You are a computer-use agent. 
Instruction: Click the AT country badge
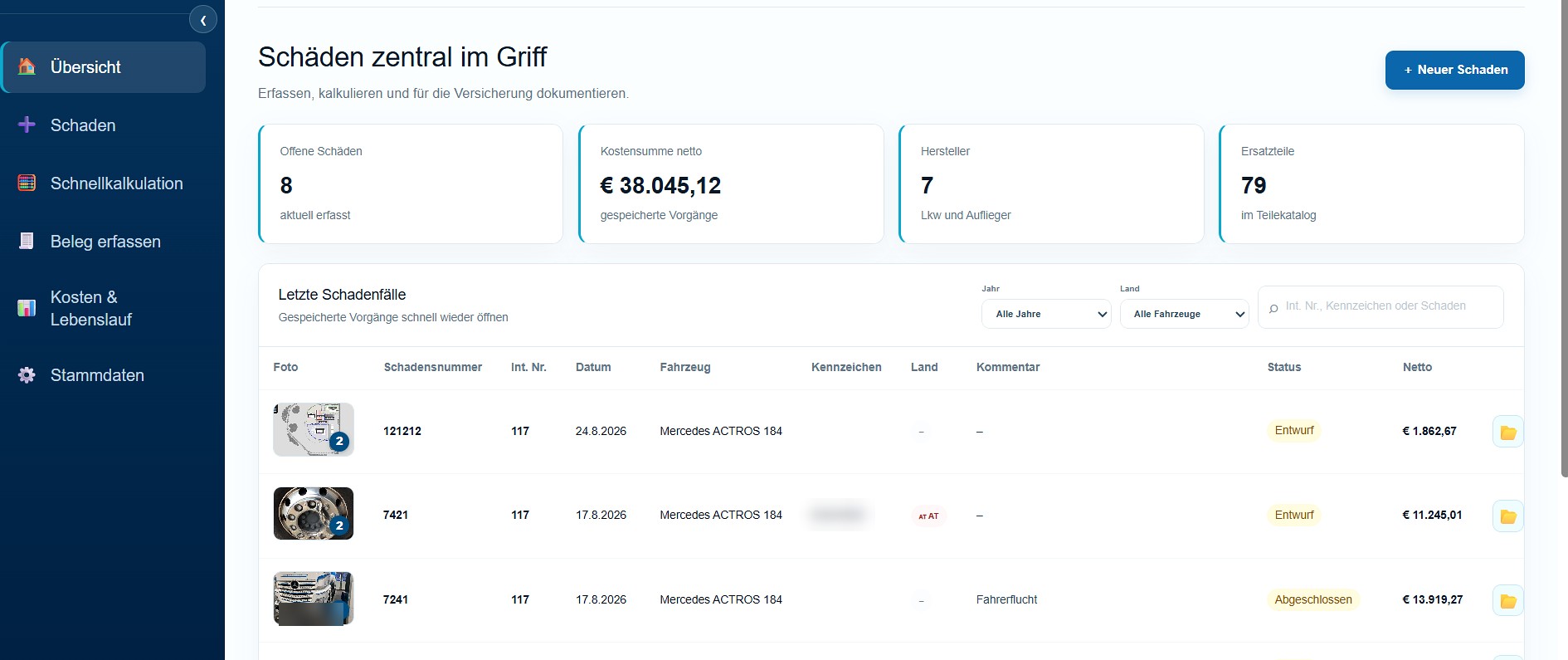click(928, 516)
